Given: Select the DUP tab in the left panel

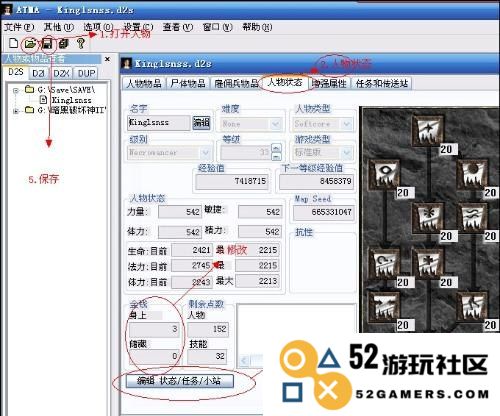Looking at the screenshot, I should tap(86, 73).
